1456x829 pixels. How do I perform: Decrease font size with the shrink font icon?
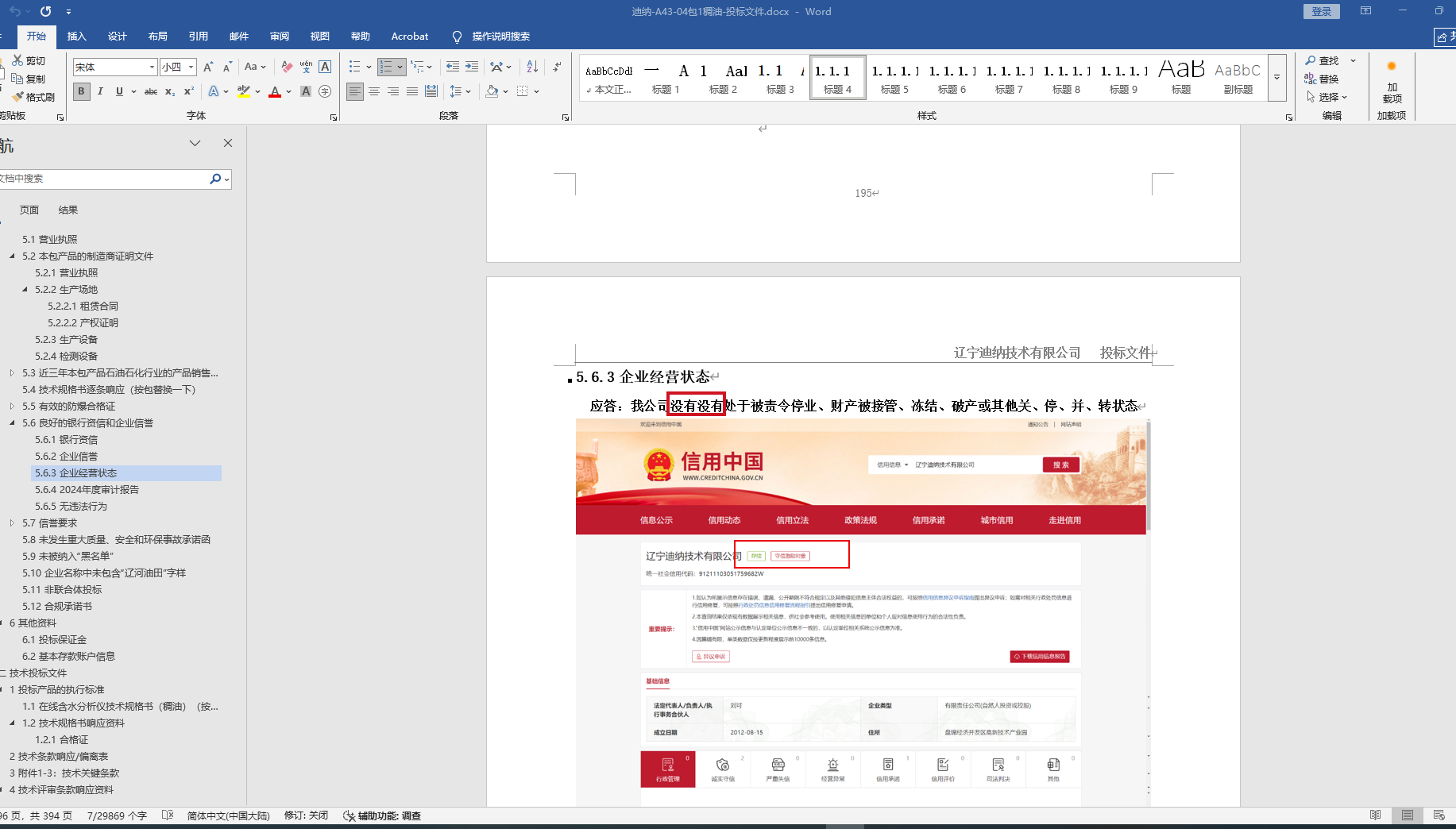pos(227,67)
